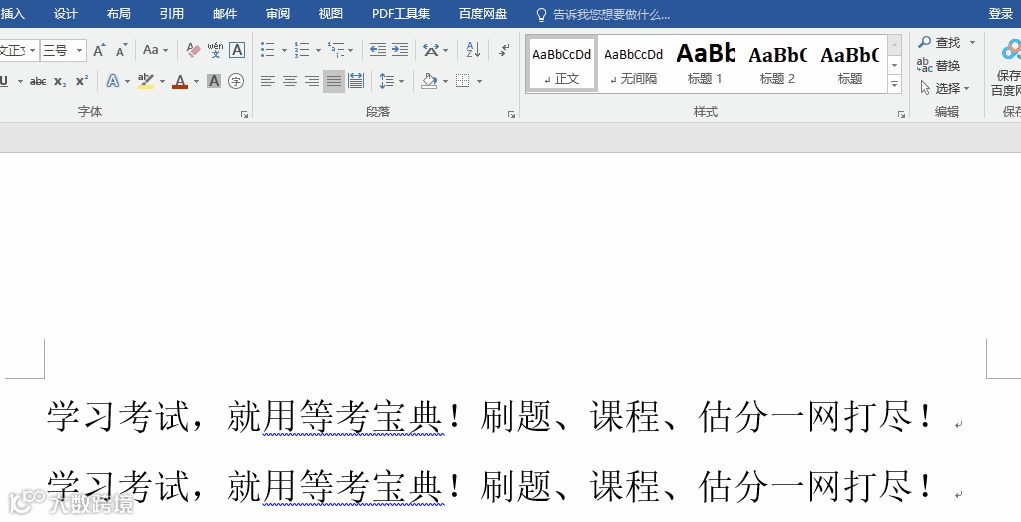Open the 视图 ribbon tab
The image size is (1021, 522).
point(331,14)
